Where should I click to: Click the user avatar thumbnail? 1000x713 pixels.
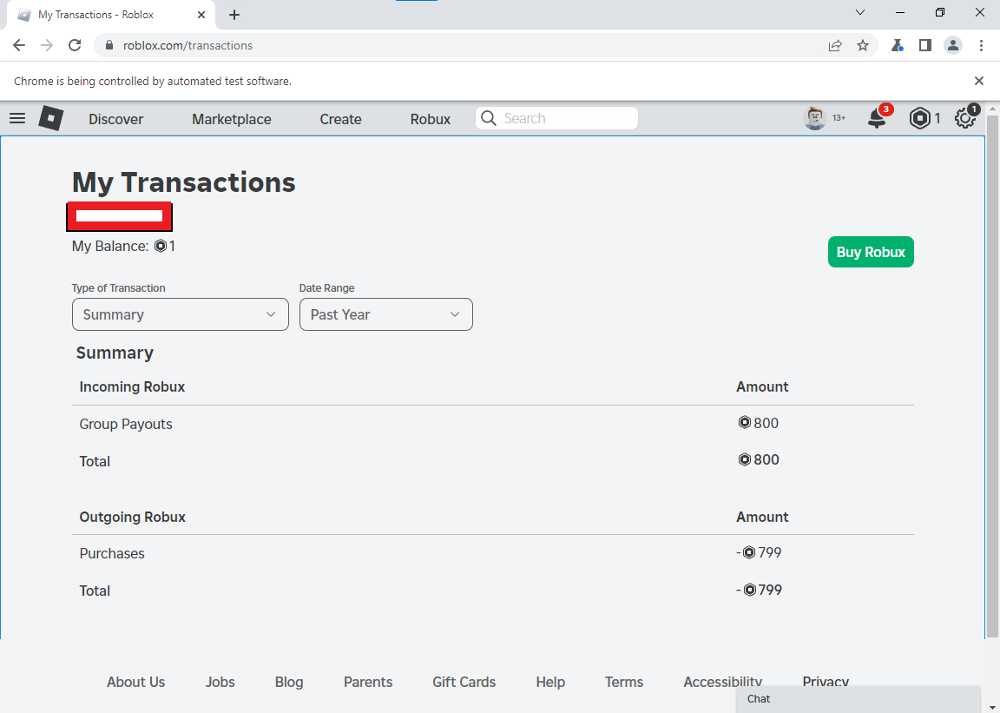click(815, 118)
